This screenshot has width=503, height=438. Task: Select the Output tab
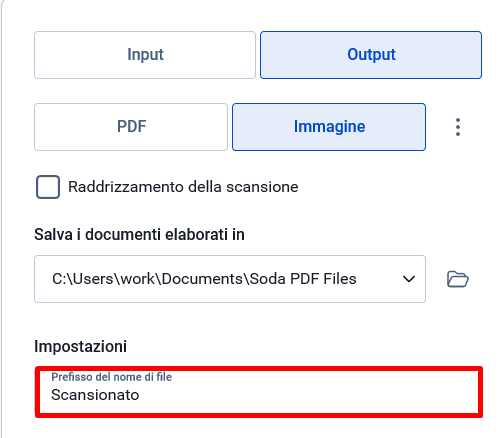[x=371, y=55]
